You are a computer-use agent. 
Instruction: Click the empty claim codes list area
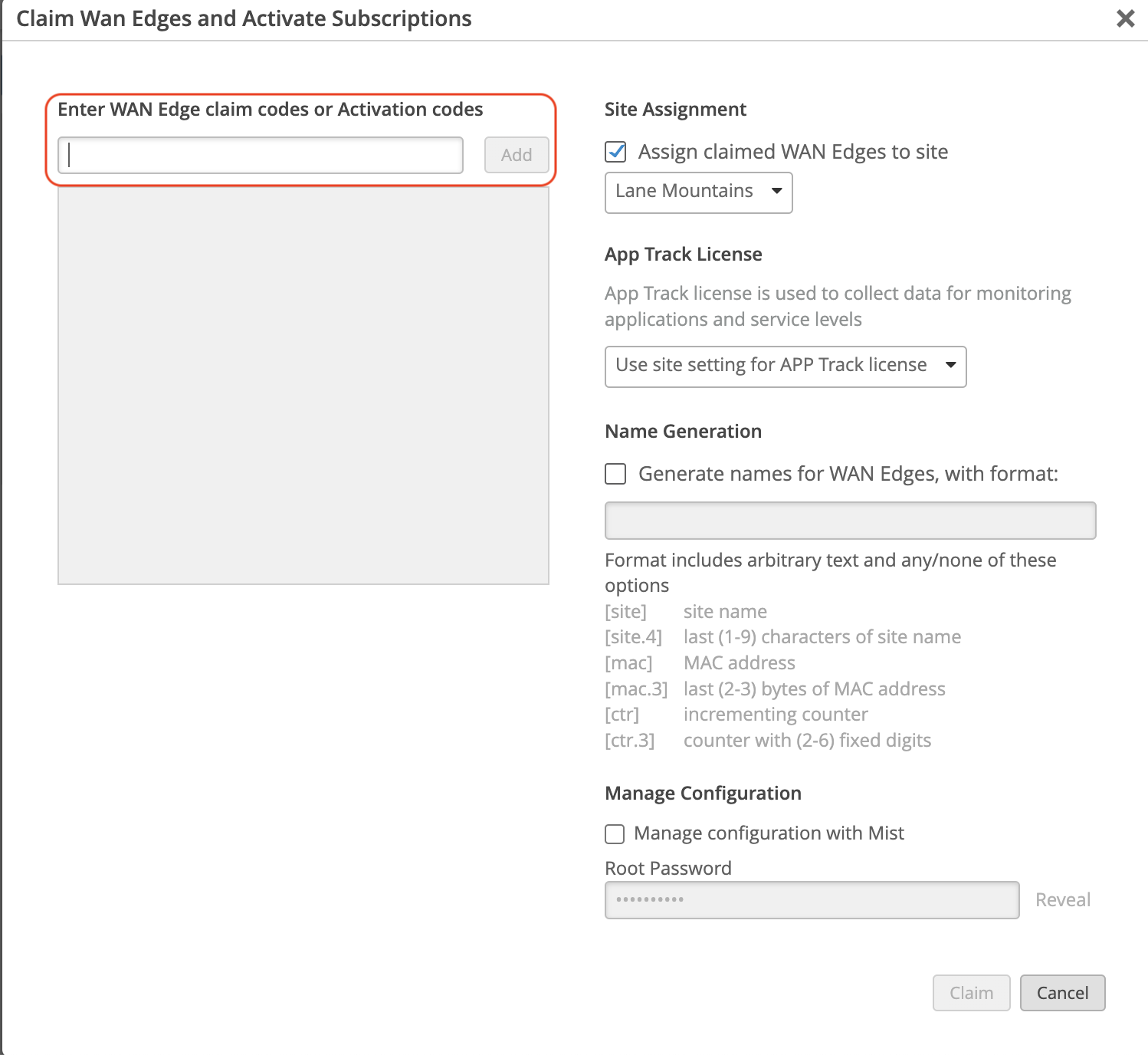pyautogui.click(x=303, y=386)
